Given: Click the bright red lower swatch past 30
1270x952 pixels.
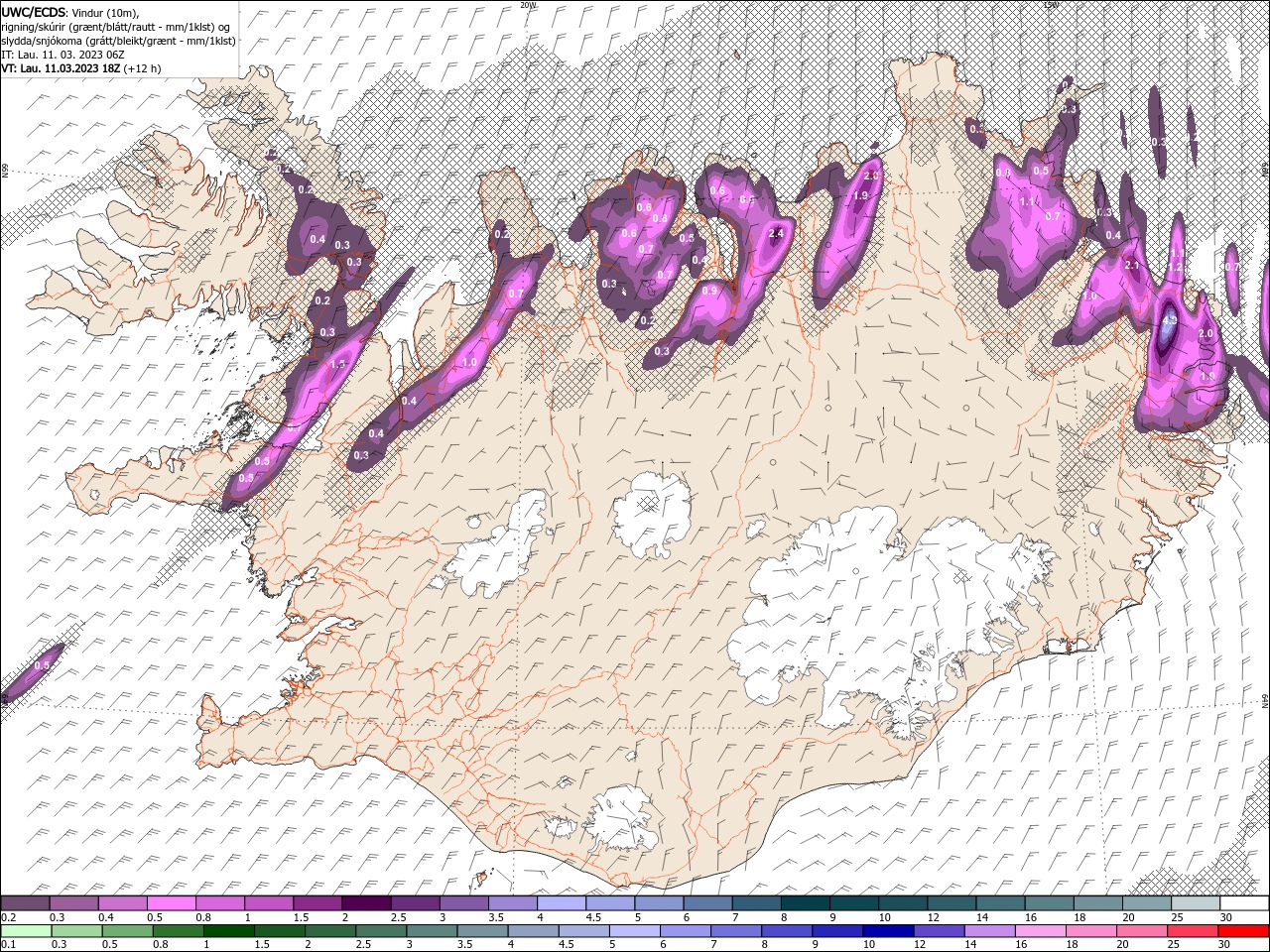Looking at the screenshot, I should coord(1243,931).
